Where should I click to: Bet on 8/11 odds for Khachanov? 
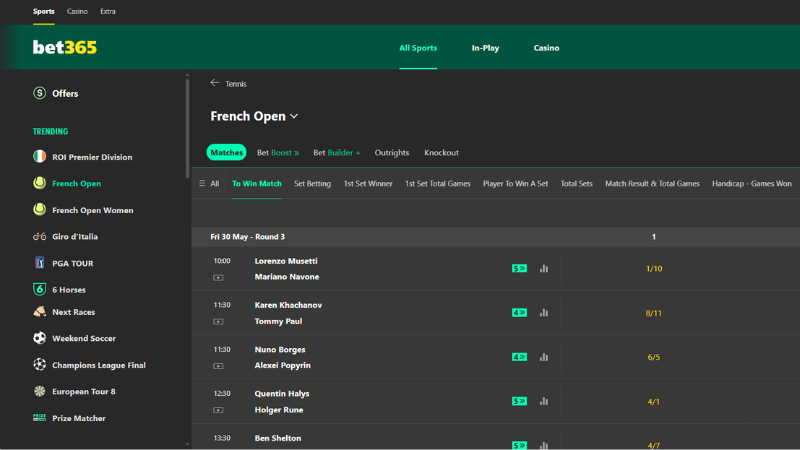[x=654, y=313]
